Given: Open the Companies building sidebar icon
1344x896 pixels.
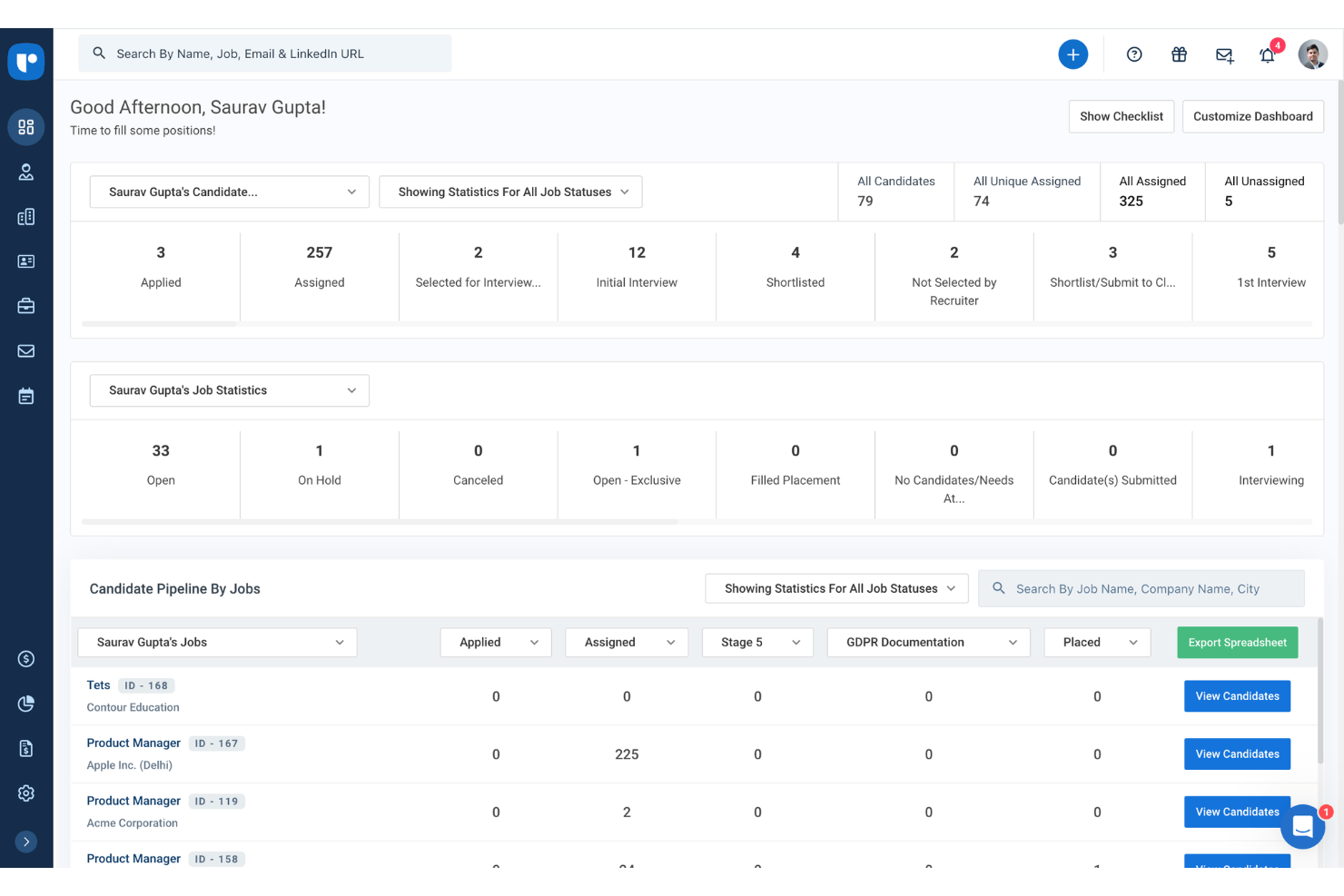Looking at the screenshot, I should 26,217.
